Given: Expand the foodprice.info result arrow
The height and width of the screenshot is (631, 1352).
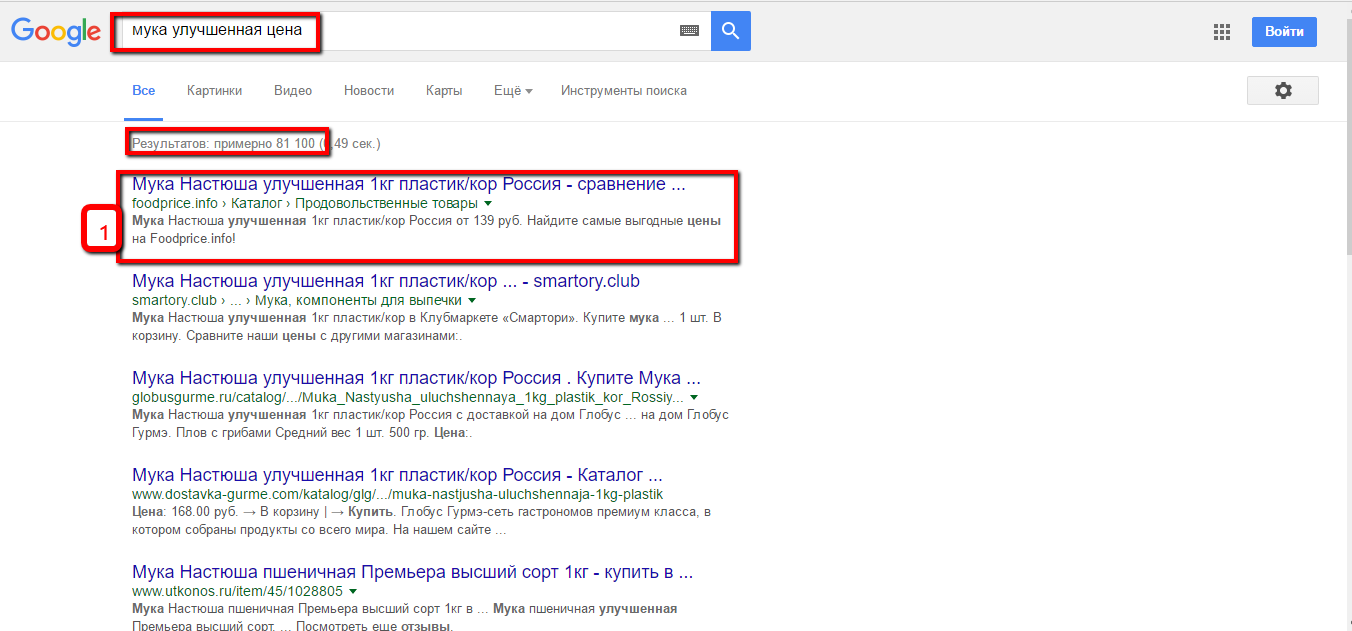Looking at the screenshot, I should pyautogui.click(x=487, y=204).
